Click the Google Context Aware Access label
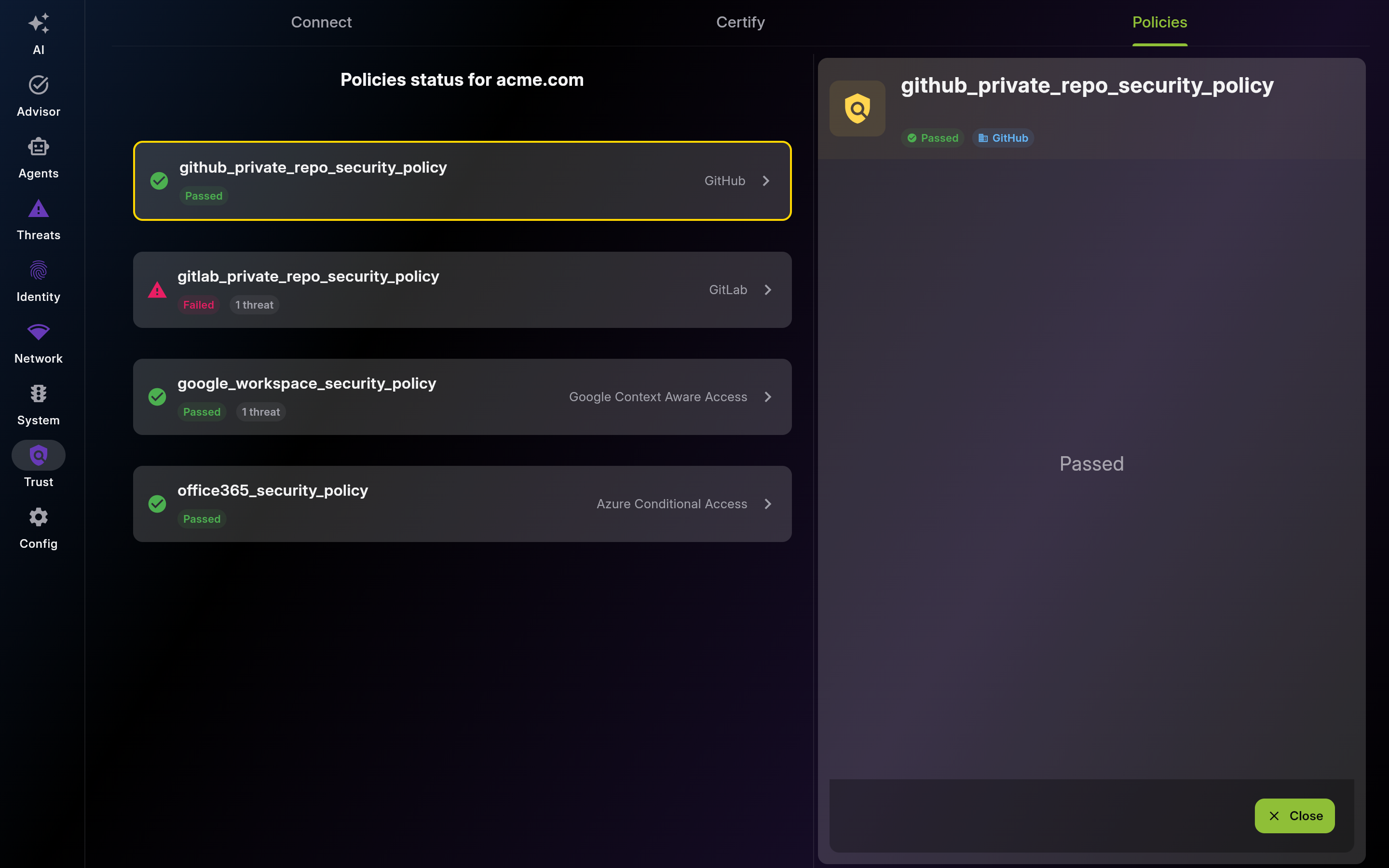 click(x=658, y=397)
